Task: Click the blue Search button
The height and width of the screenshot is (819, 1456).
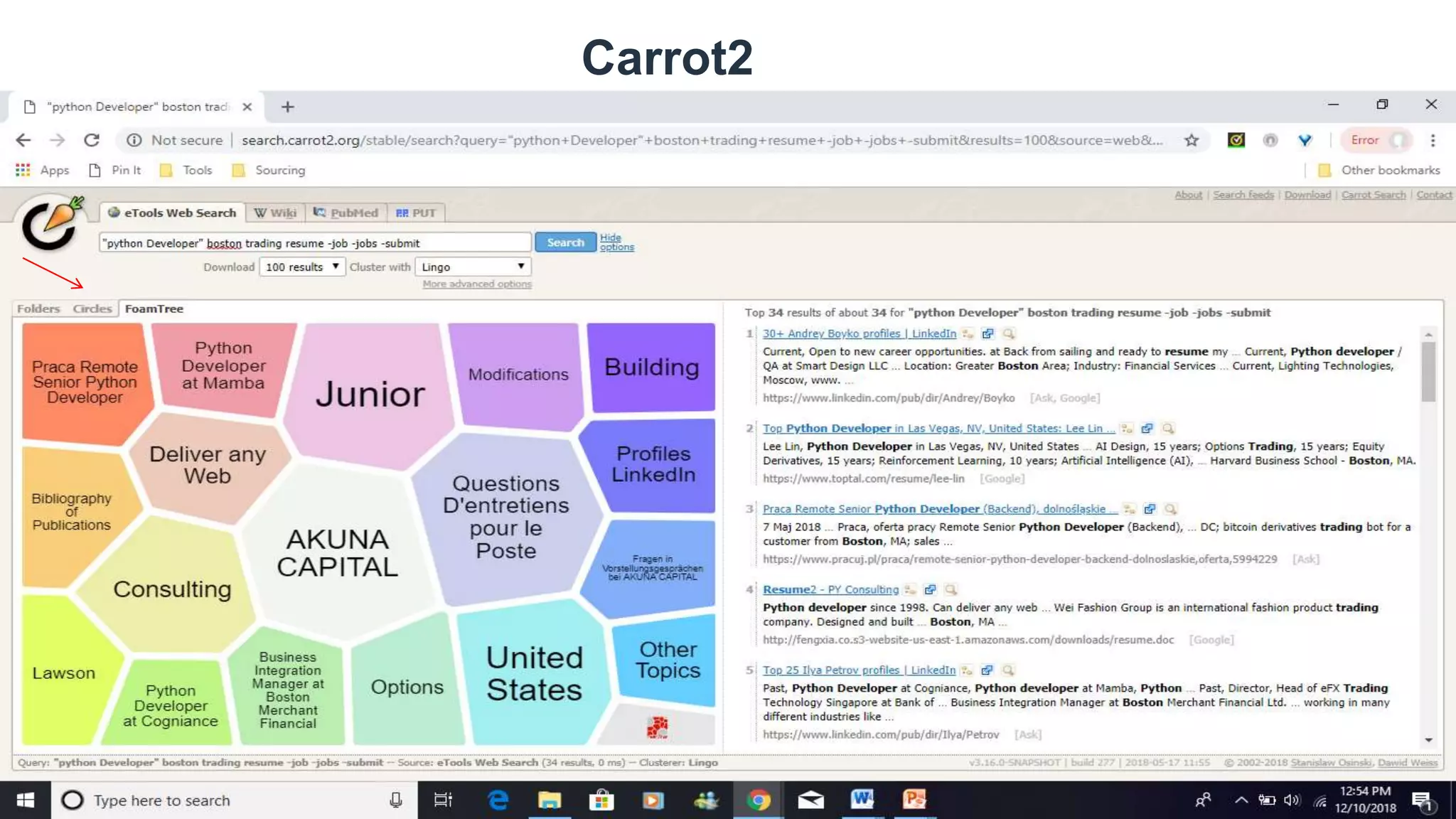Action: 565,242
